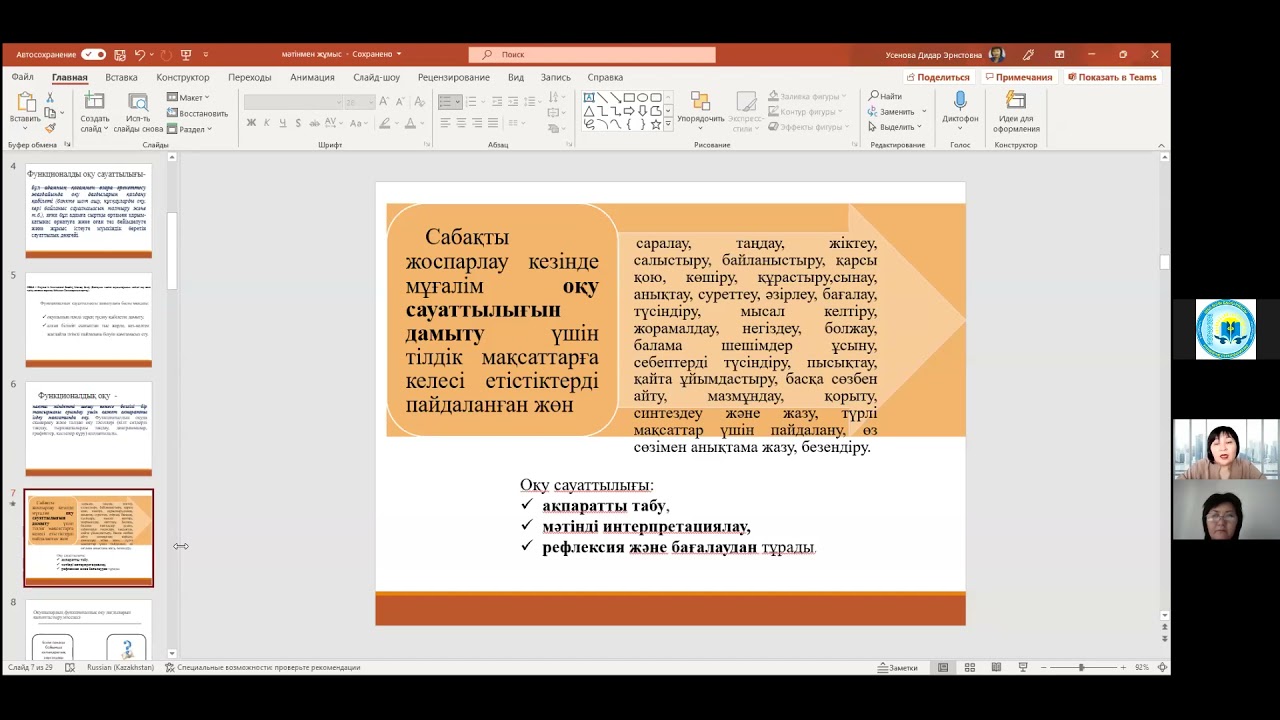1280x720 pixels.
Task: Switch to the Анимация ribbon tab
Action: (312, 77)
